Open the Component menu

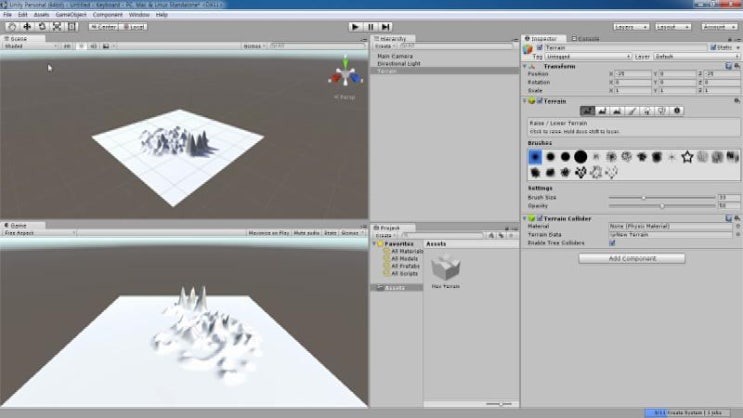(108, 15)
